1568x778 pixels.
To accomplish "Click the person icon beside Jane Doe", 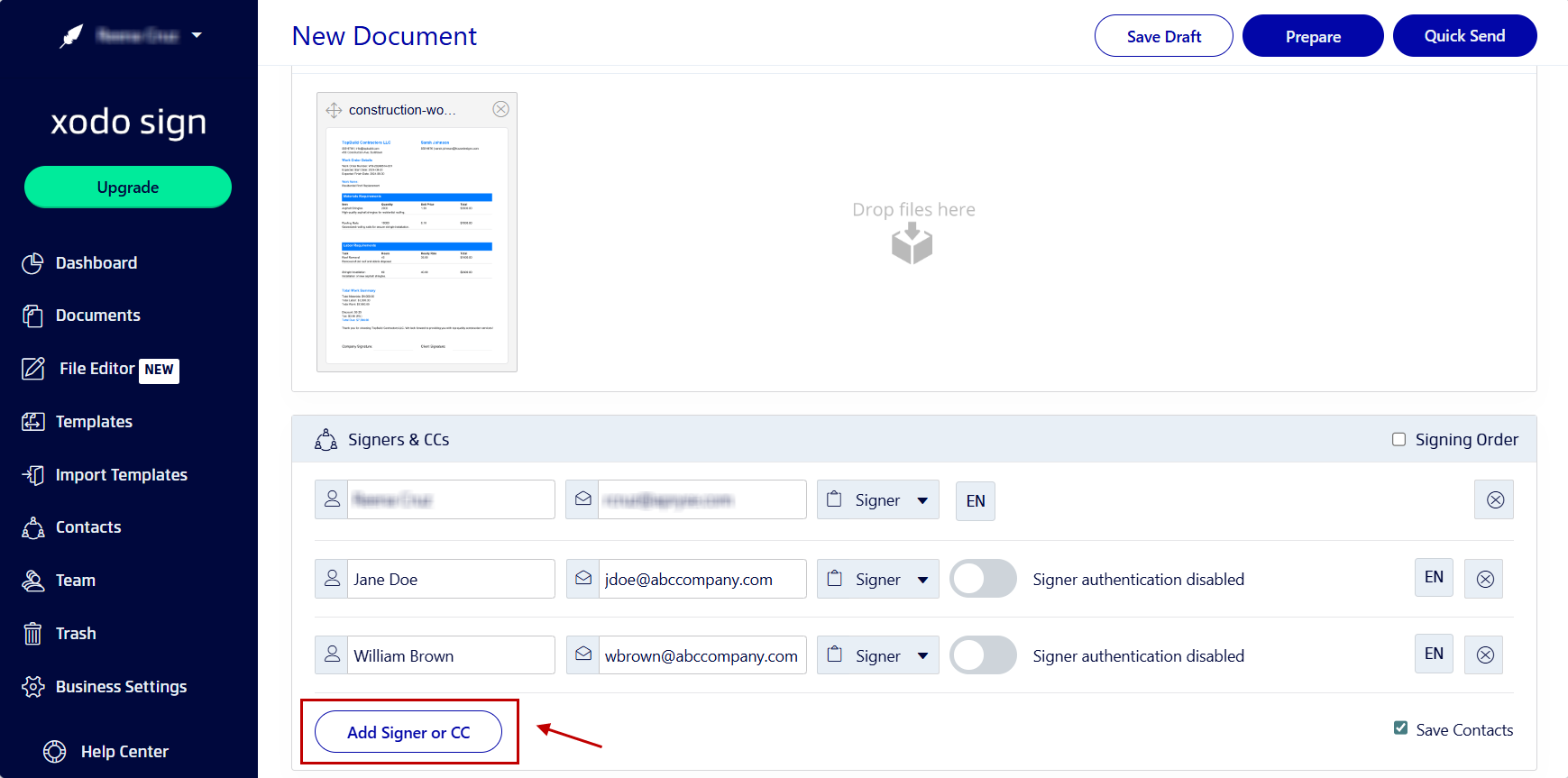I will (332, 578).
